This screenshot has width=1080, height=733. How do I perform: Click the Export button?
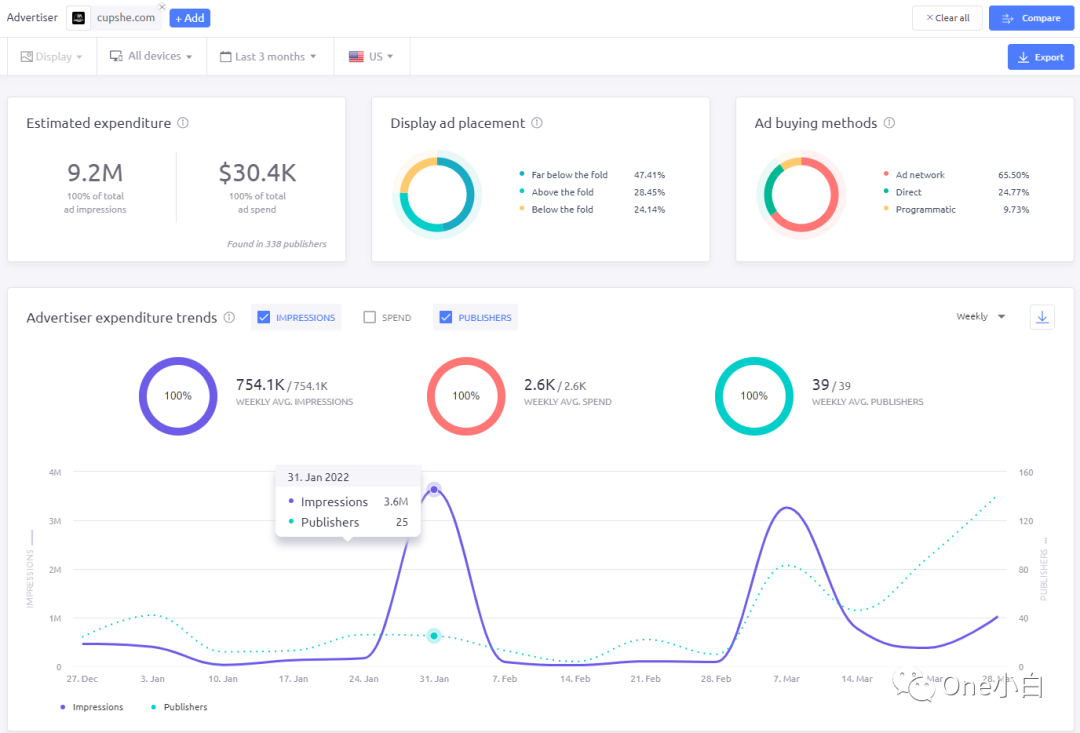(x=1040, y=57)
